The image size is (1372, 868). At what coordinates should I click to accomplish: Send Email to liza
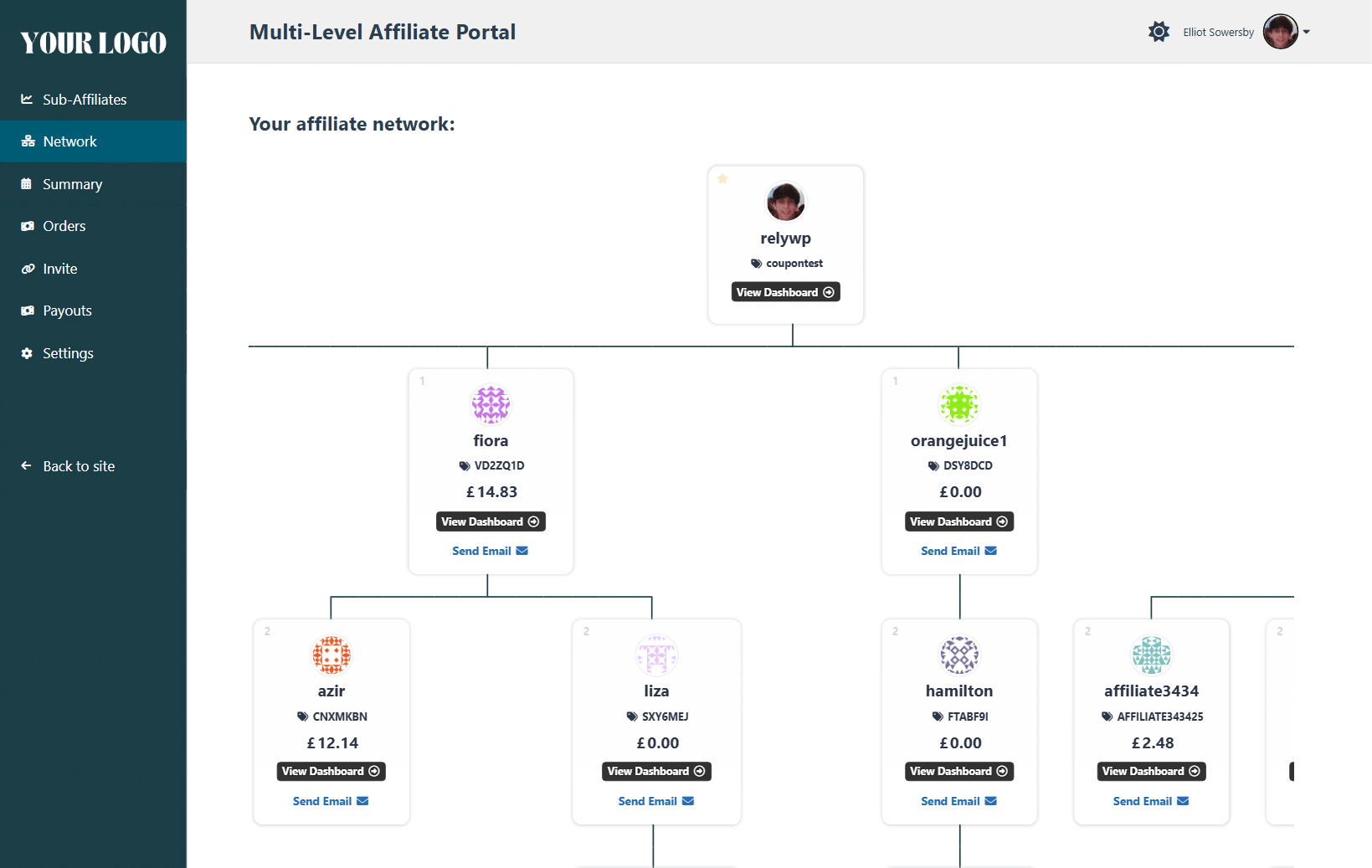(x=656, y=801)
